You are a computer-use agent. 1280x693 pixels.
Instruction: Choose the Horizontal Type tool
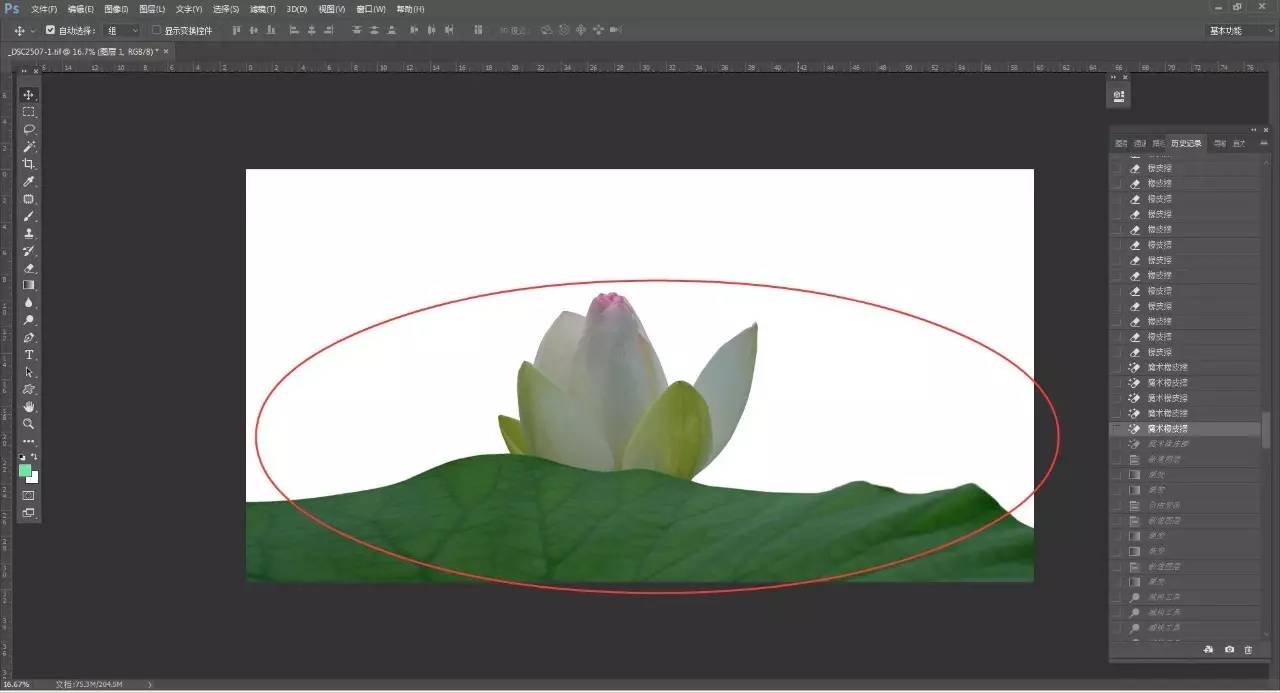(x=29, y=355)
